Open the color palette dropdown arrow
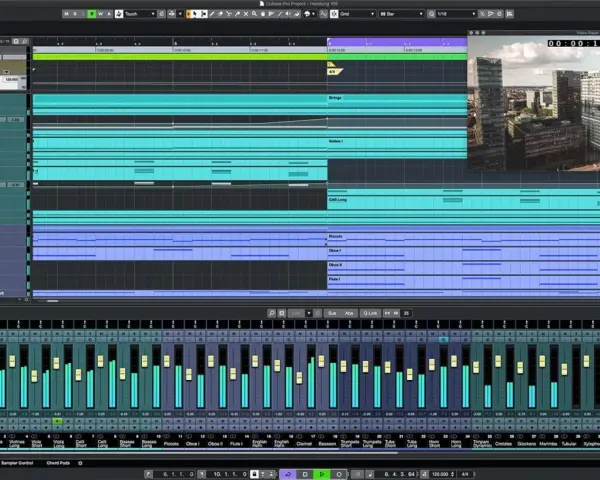 (x=313, y=14)
